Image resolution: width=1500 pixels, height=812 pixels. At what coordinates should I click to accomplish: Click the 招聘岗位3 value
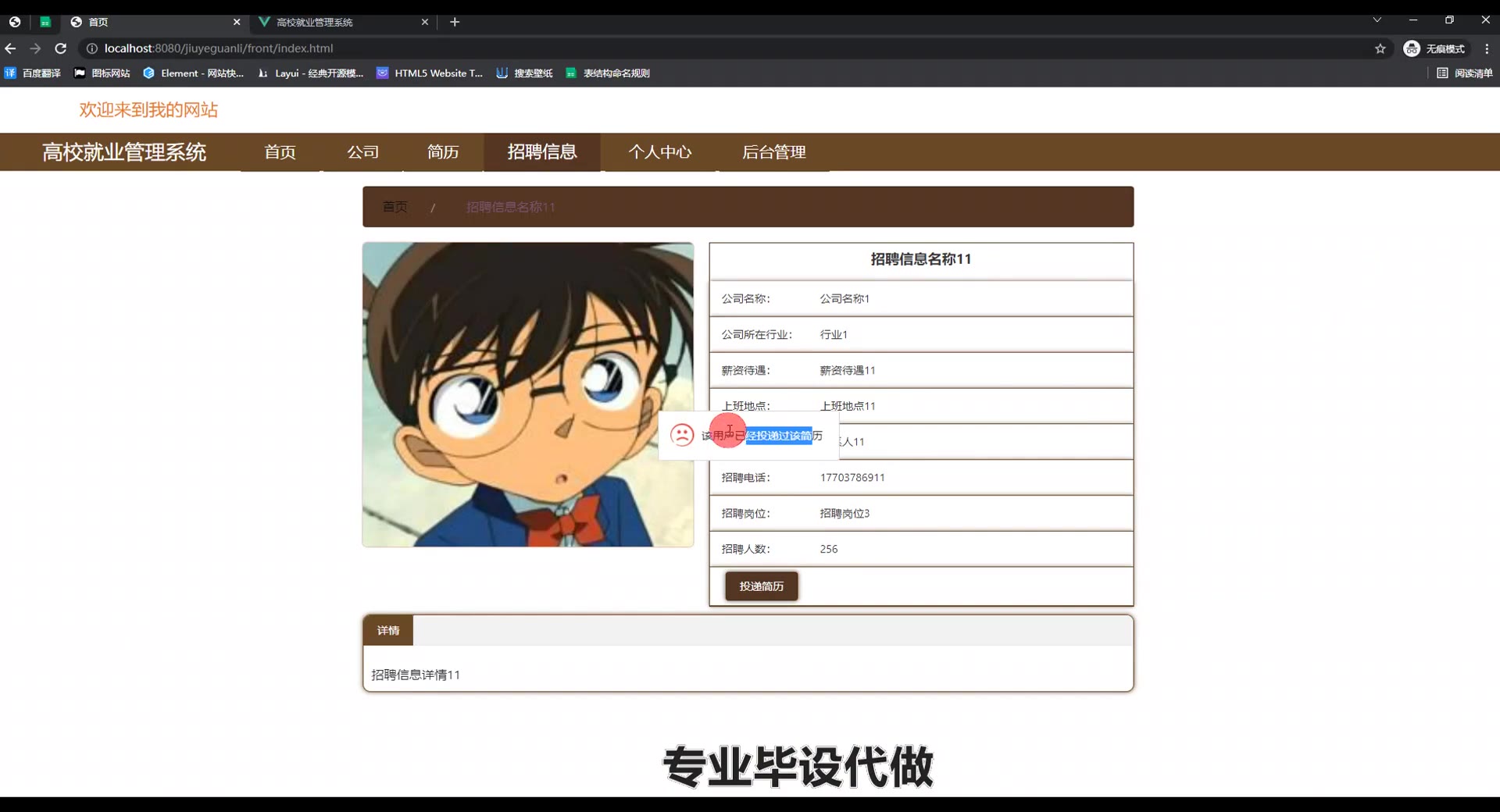845,514
